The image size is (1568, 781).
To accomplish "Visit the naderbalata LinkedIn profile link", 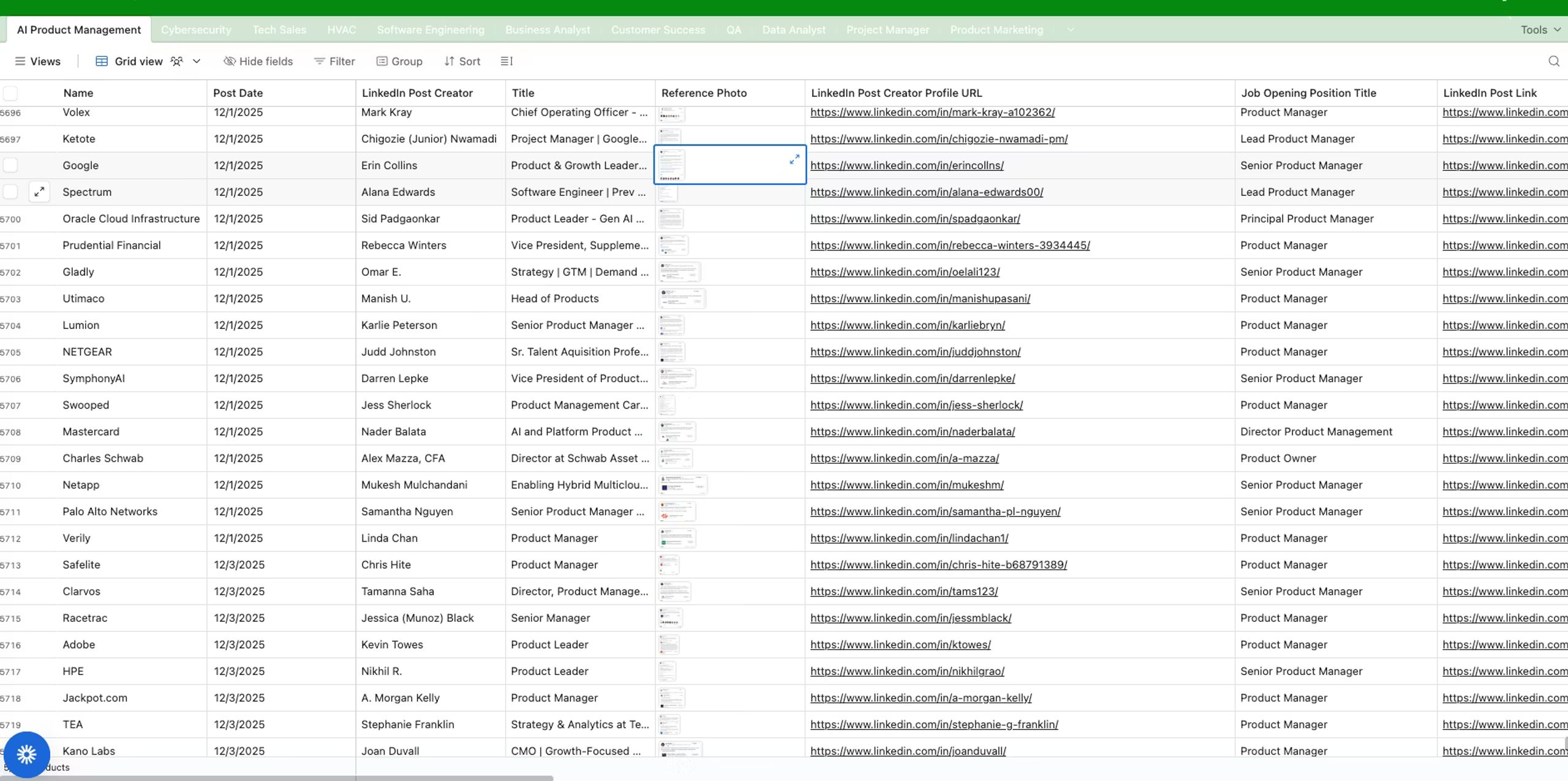I will click(x=913, y=431).
